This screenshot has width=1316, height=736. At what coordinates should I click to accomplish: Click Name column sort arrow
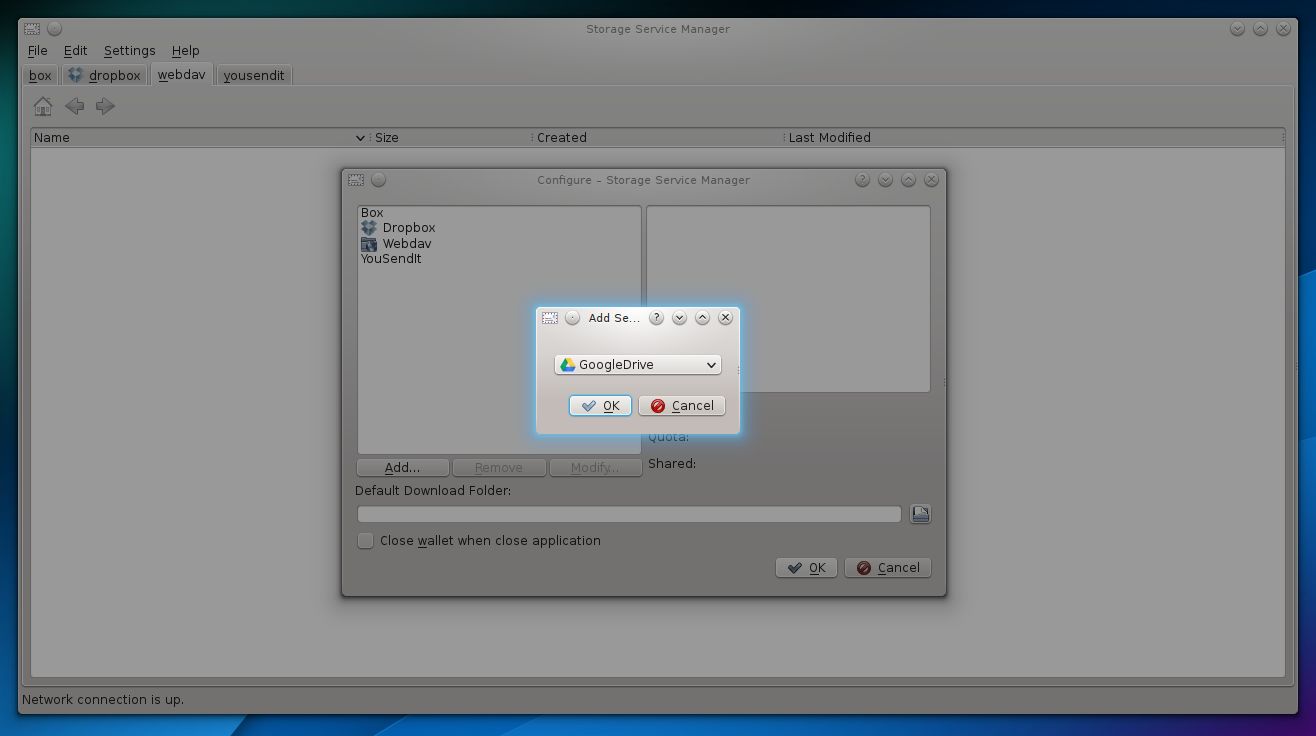[361, 138]
